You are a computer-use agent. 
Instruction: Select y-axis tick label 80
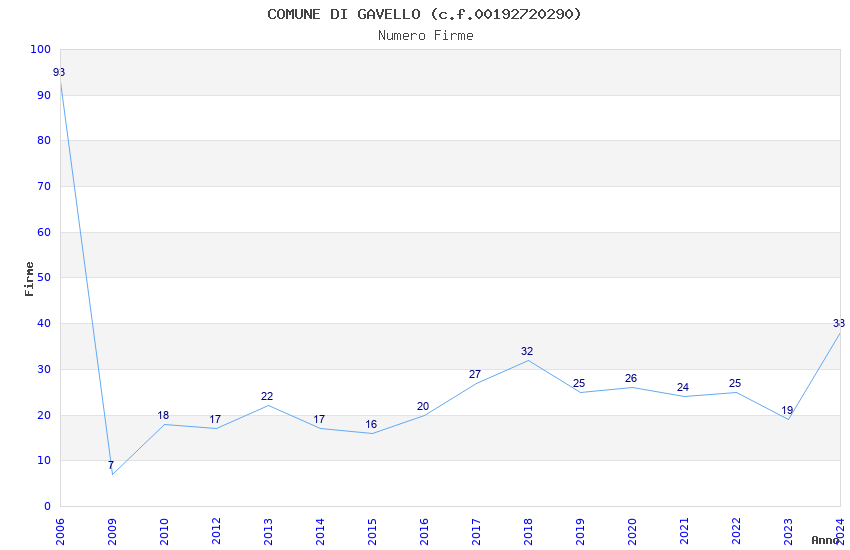44,140
